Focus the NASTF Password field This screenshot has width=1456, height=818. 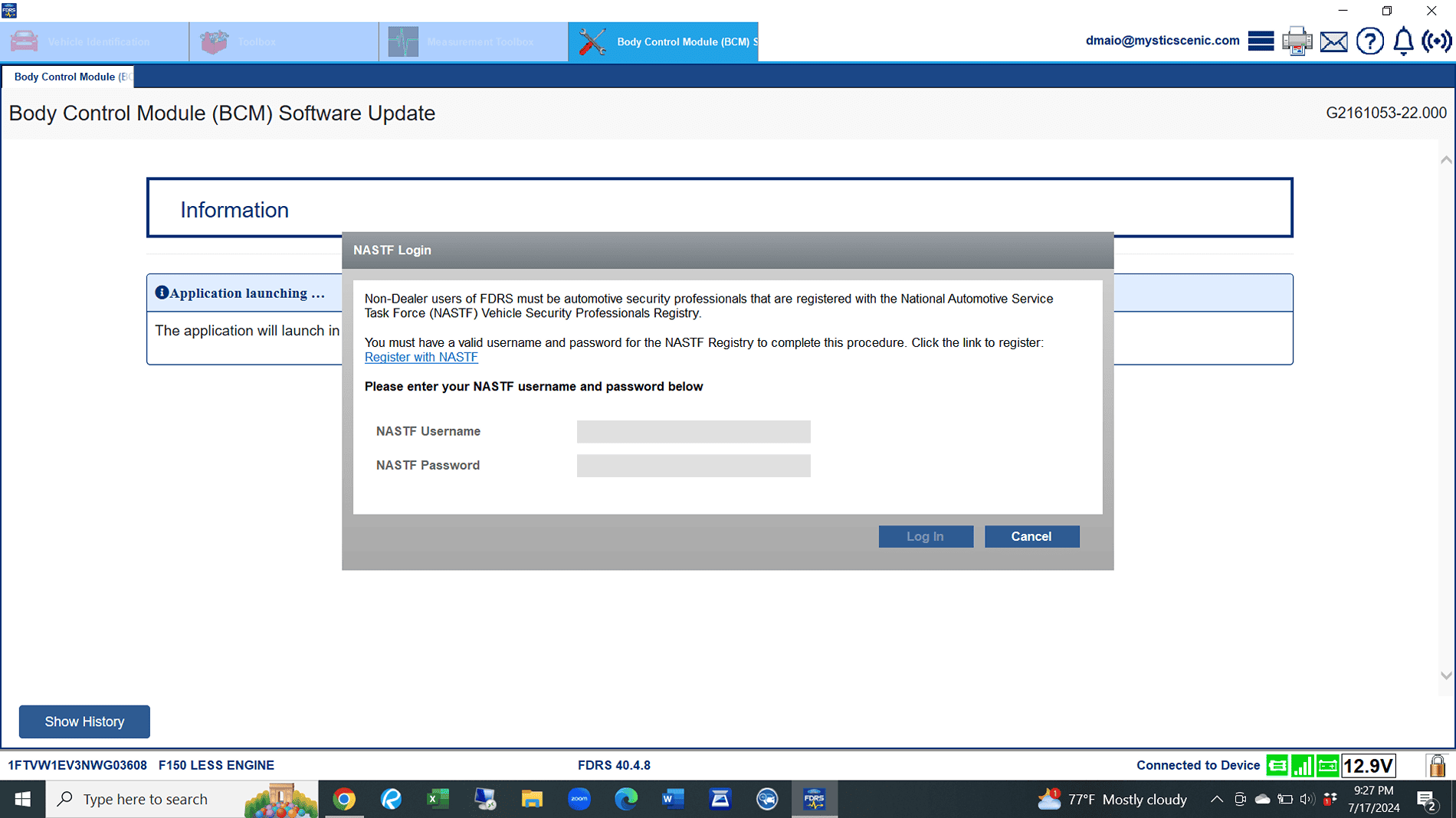(694, 465)
